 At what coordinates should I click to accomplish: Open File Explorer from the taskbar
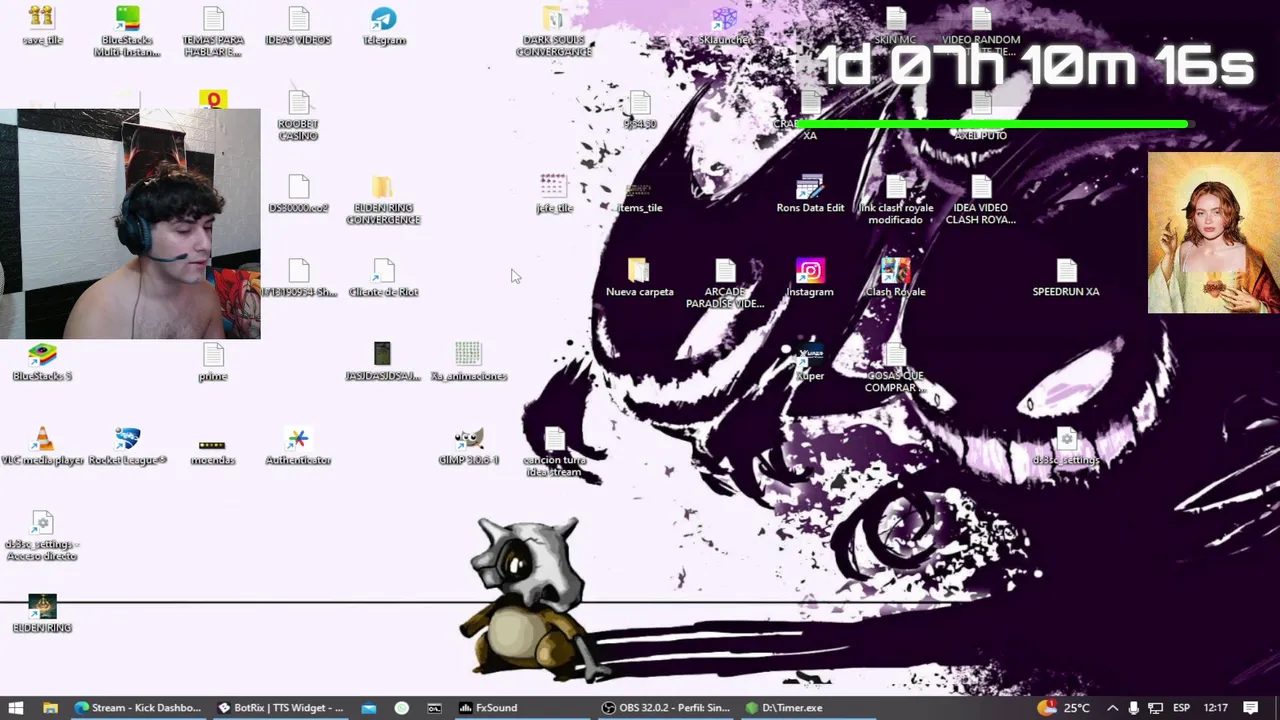[x=50, y=708]
